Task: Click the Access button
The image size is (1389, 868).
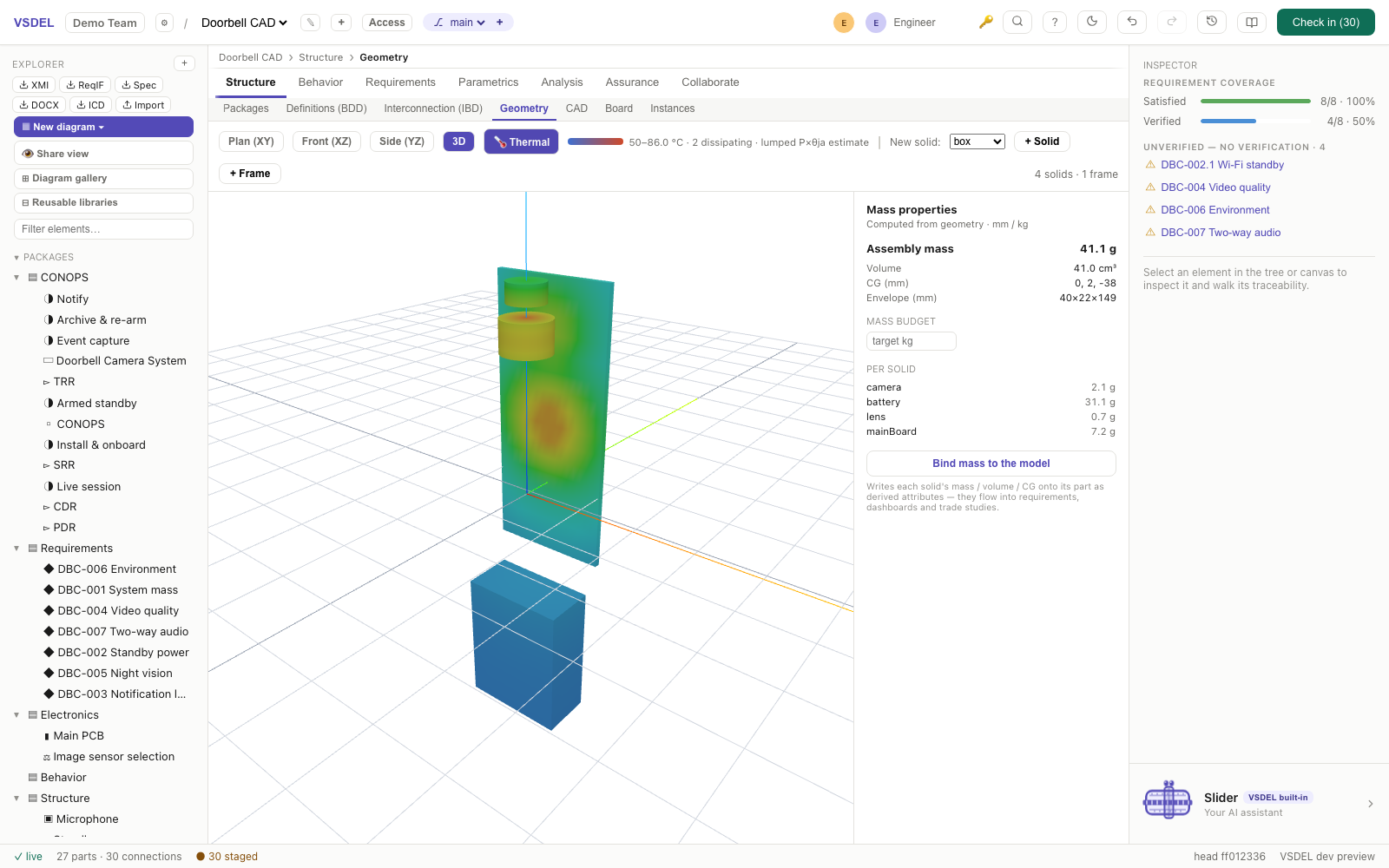Action: (x=386, y=23)
